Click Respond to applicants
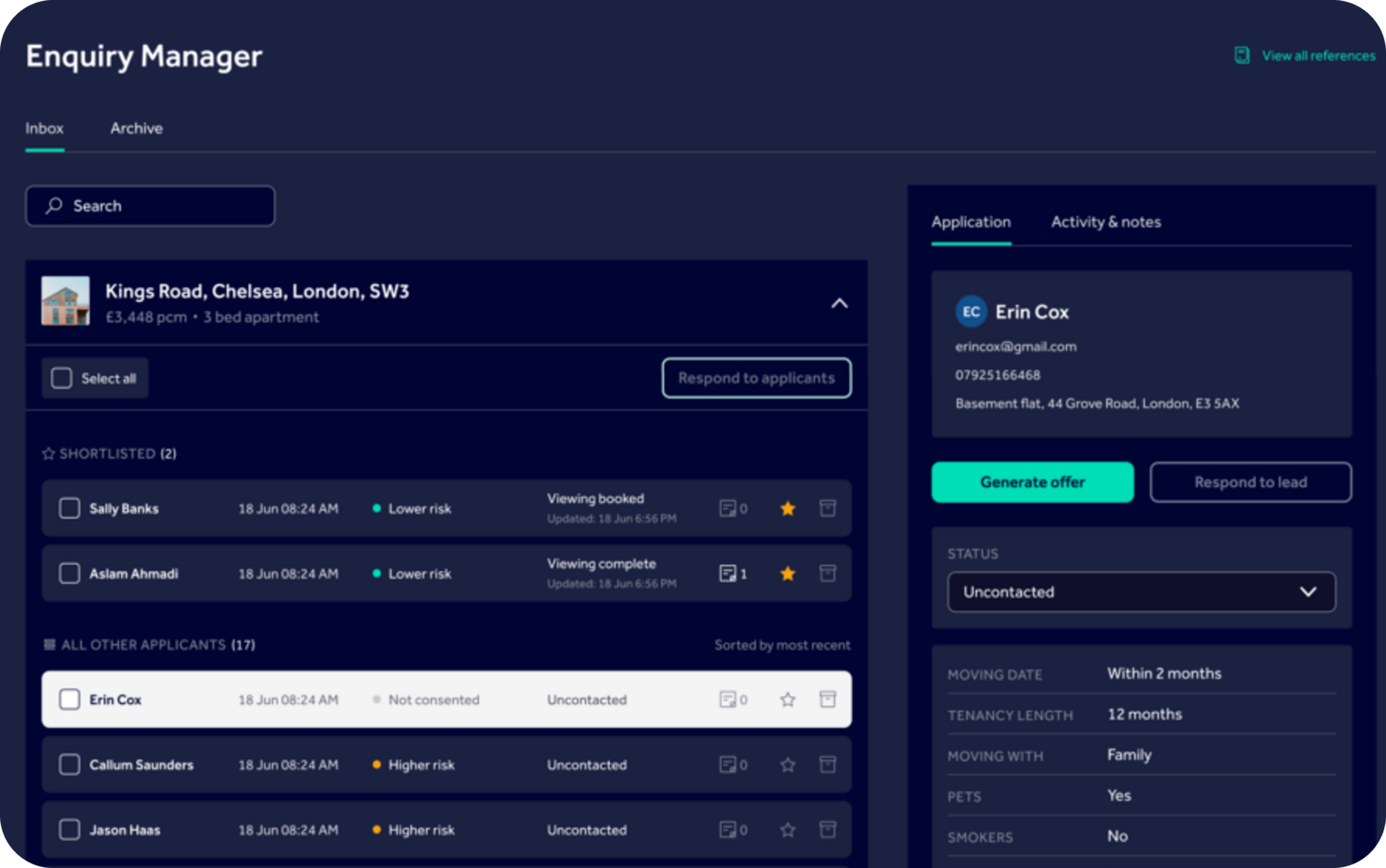This screenshot has width=1386, height=868. click(756, 378)
